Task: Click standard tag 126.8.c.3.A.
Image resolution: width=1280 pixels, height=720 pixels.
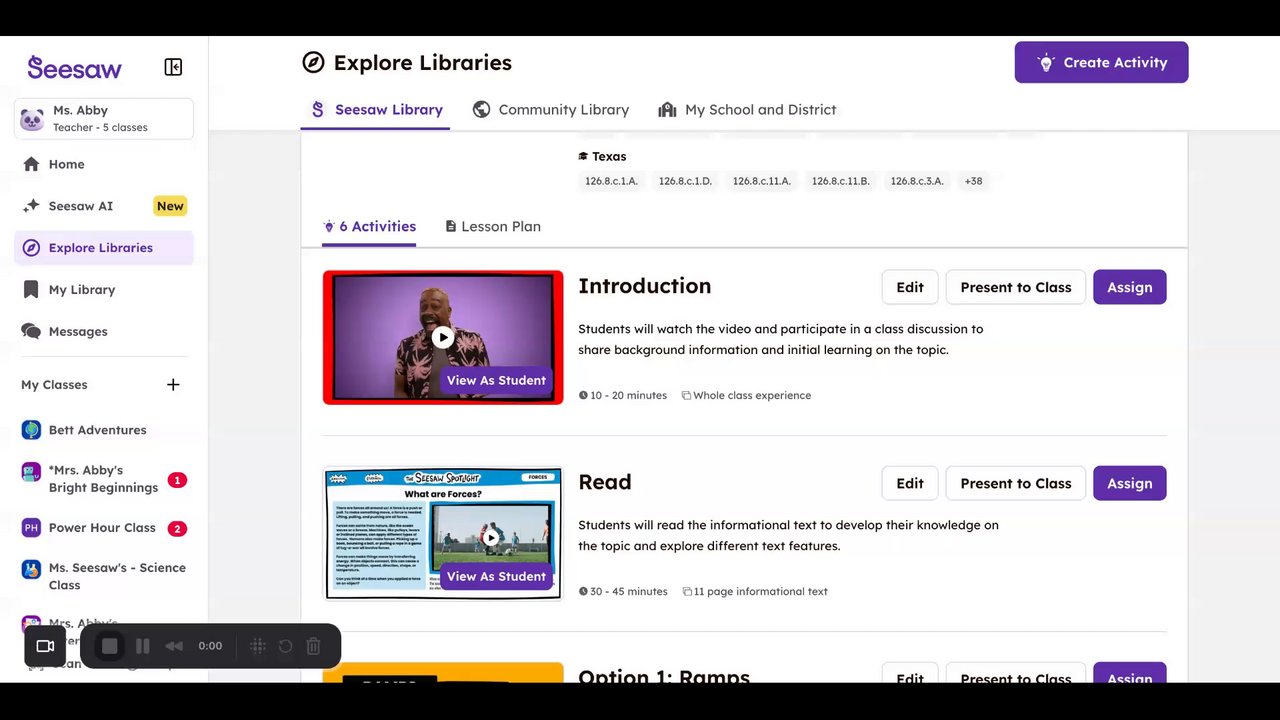Action: coord(917,181)
